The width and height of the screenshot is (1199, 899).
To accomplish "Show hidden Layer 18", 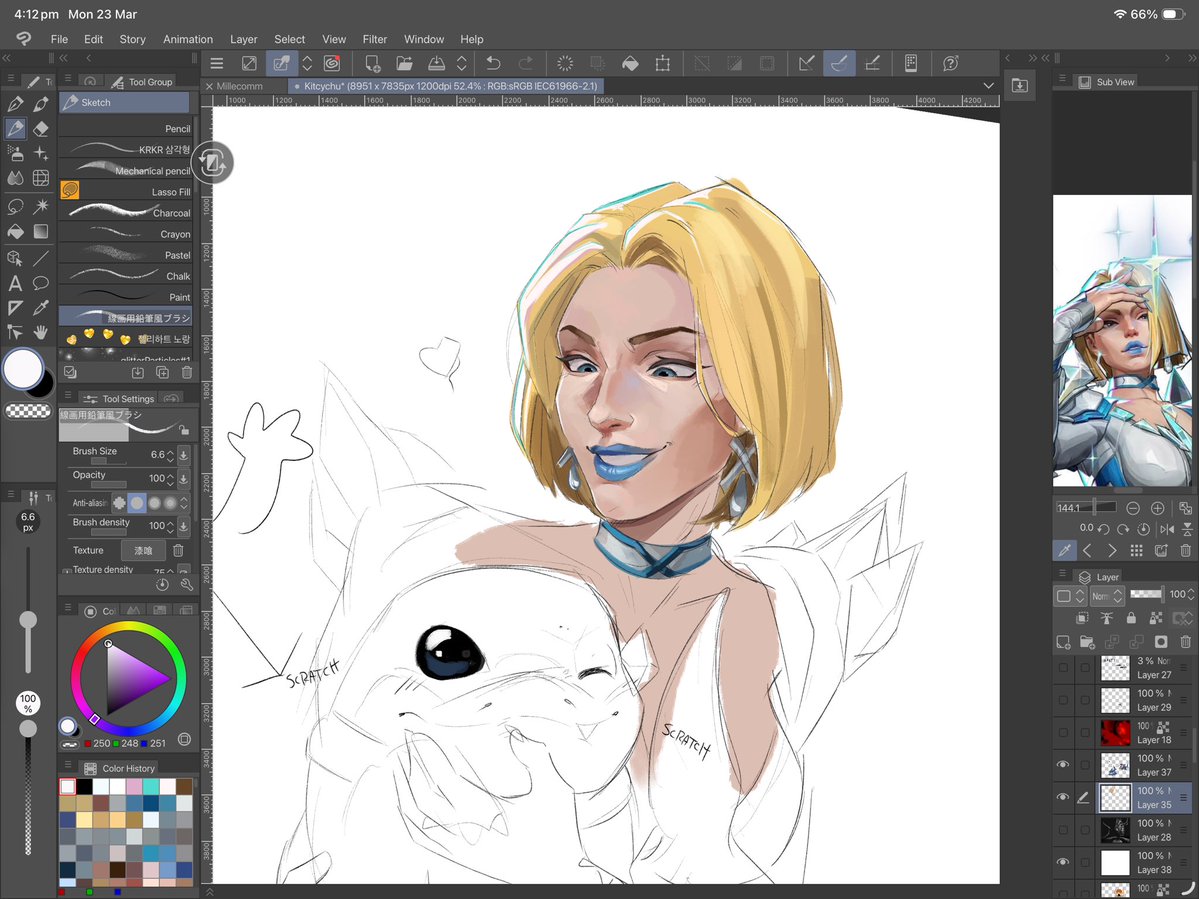I will pyautogui.click(x=1063, y=732).
